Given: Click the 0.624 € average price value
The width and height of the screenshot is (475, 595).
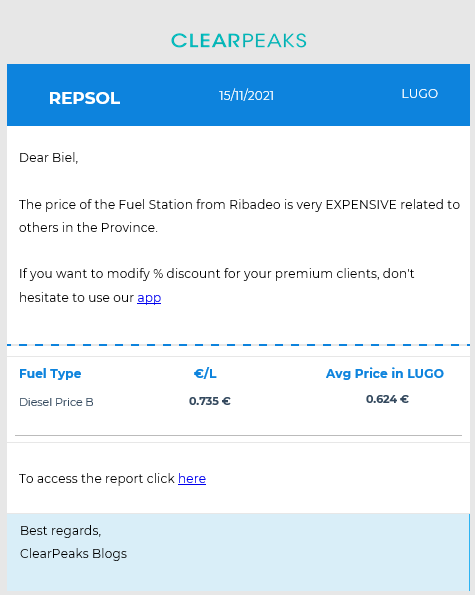Looking at the screenshot, I should click(x=387, y=399).
